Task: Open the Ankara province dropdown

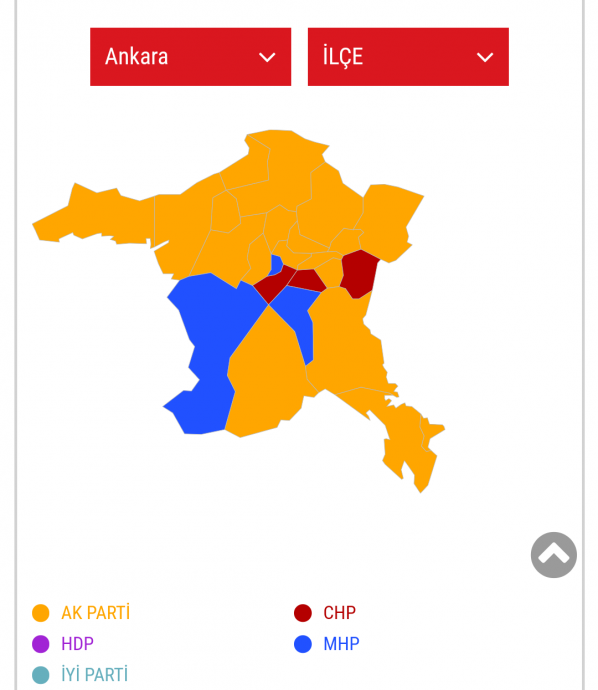Action: tap(191, 57)
